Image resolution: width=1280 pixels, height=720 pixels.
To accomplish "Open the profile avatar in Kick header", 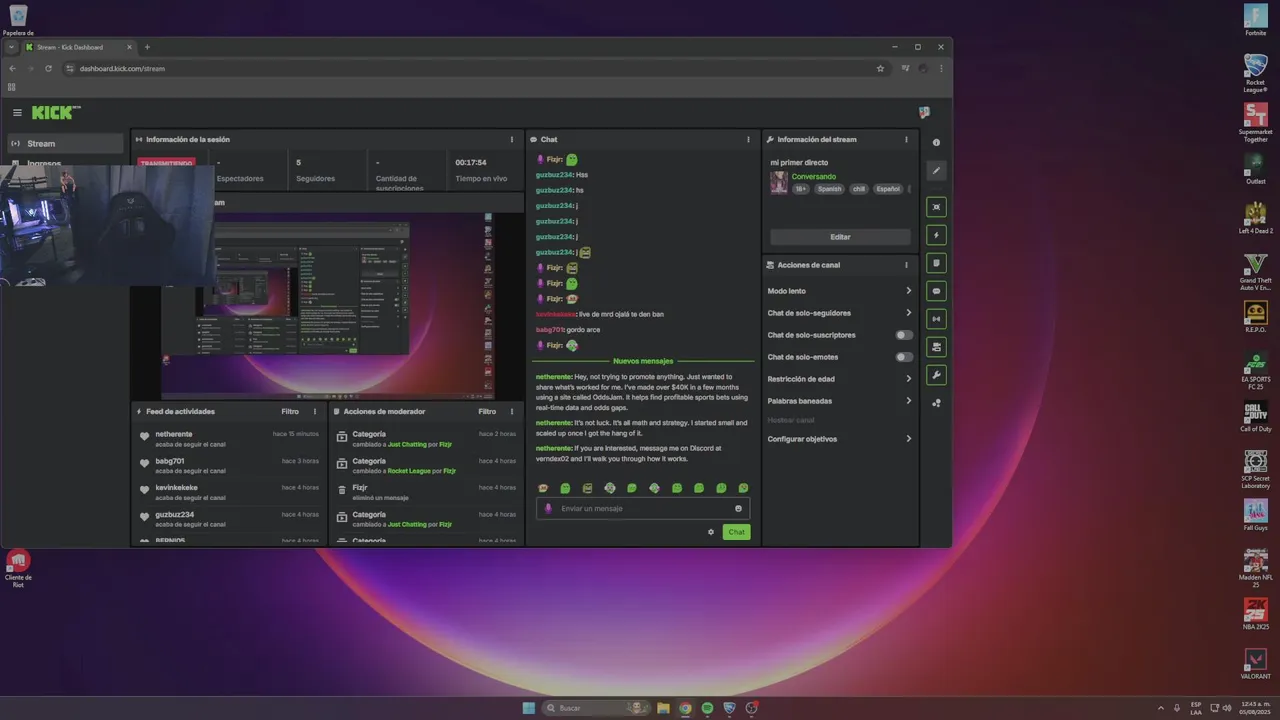I will pyautogui.click(x=924, y=113).
